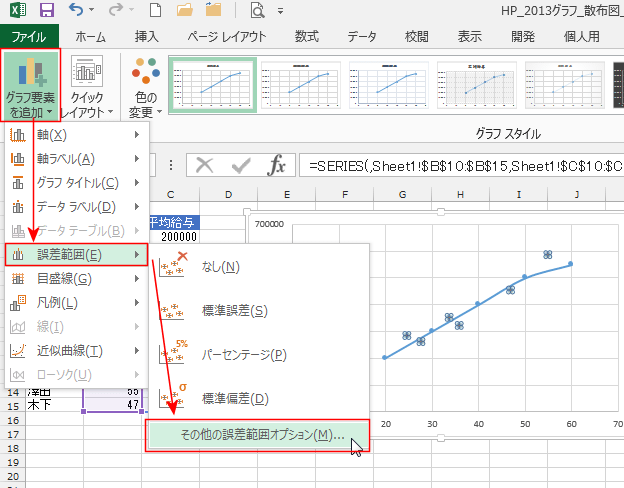Click the New blank document icon

155,12
